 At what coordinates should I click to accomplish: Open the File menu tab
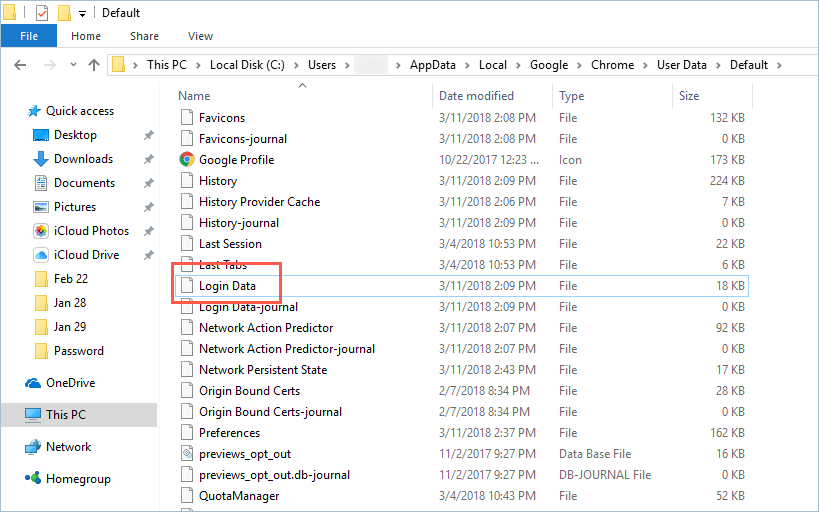[29, 36]
